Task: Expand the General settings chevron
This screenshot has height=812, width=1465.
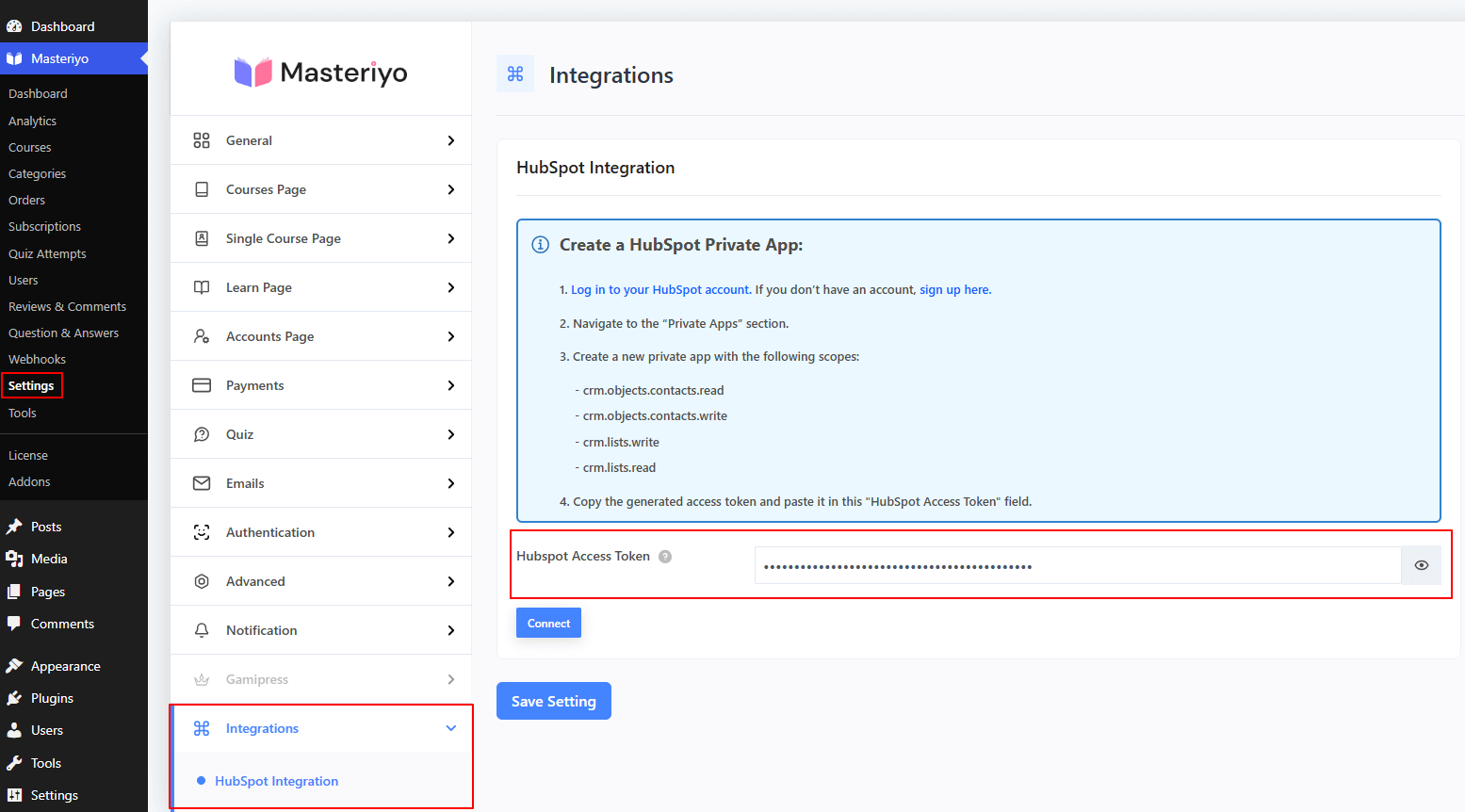Action: 451,140
